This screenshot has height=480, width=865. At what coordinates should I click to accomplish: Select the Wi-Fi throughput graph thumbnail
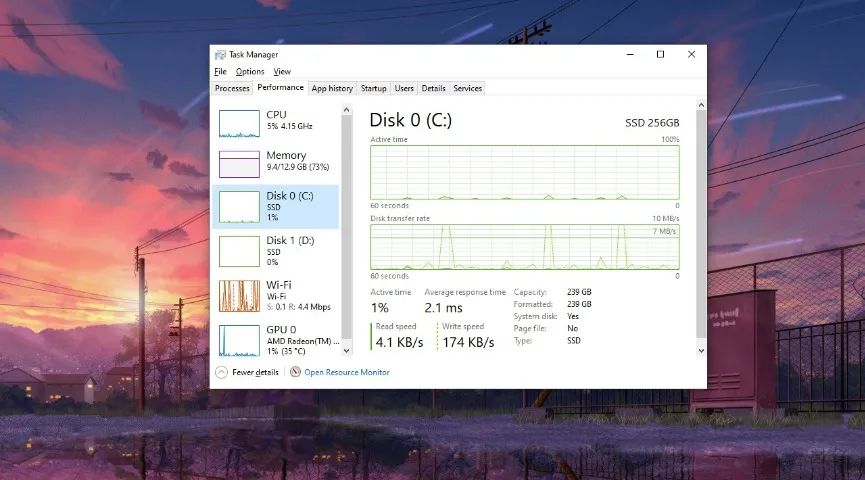239,296
